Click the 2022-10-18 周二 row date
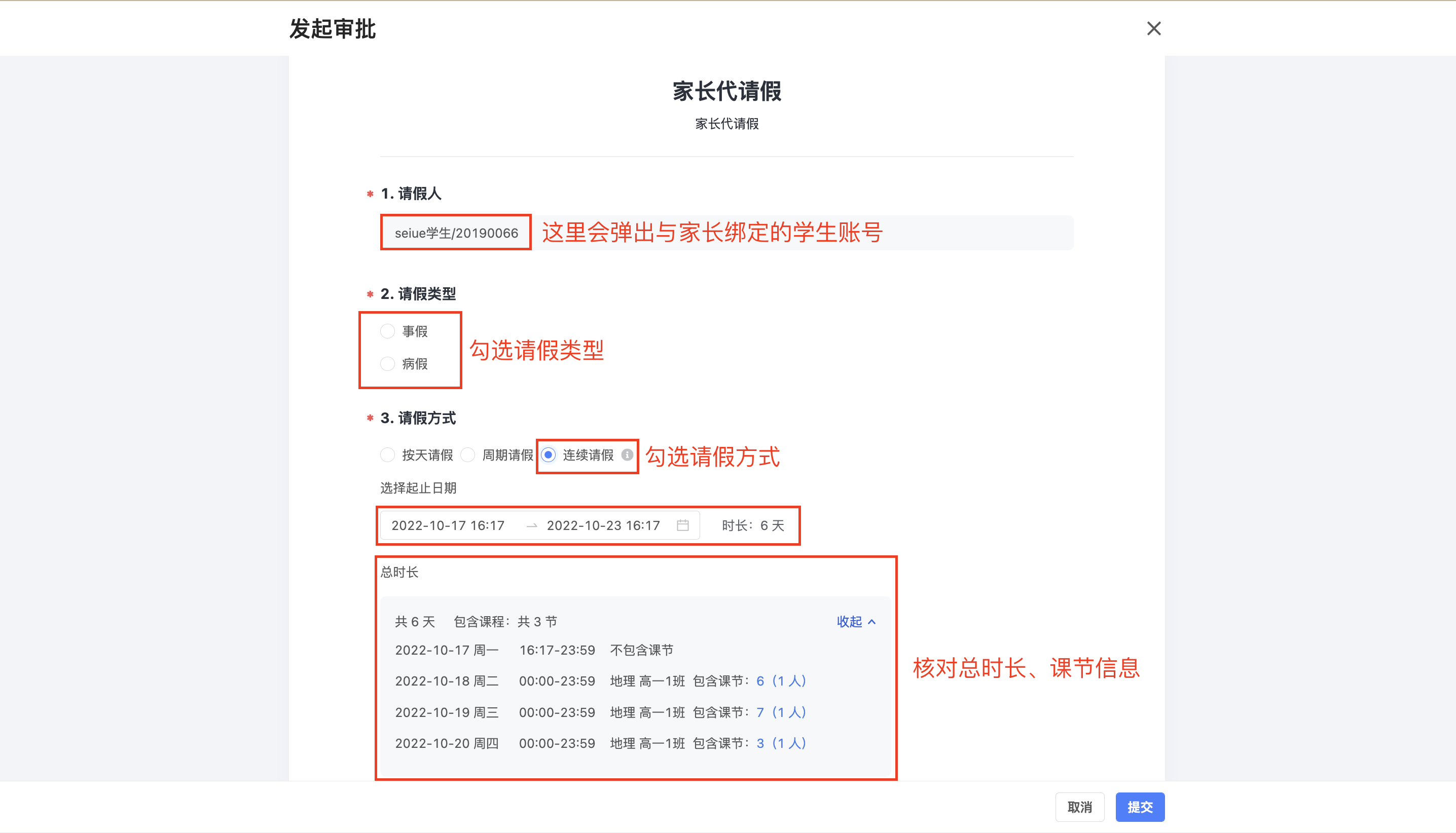The height and width of the screenshot is (833, 1456). tap(447, 681)
